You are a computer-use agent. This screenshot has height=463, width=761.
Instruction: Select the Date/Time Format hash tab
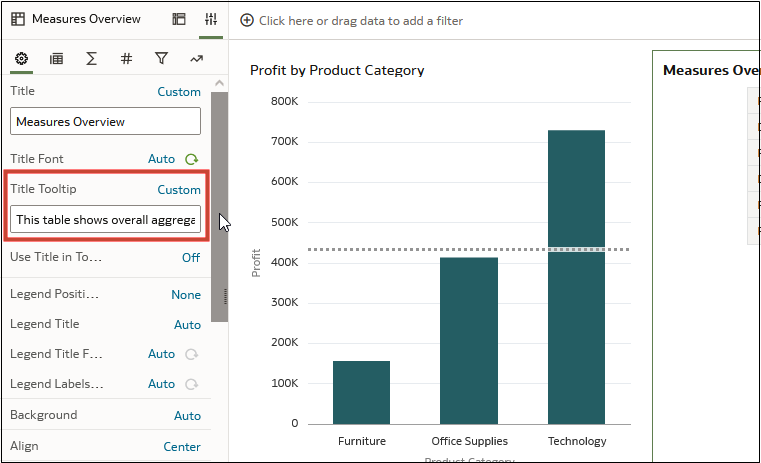click(126, 59)
